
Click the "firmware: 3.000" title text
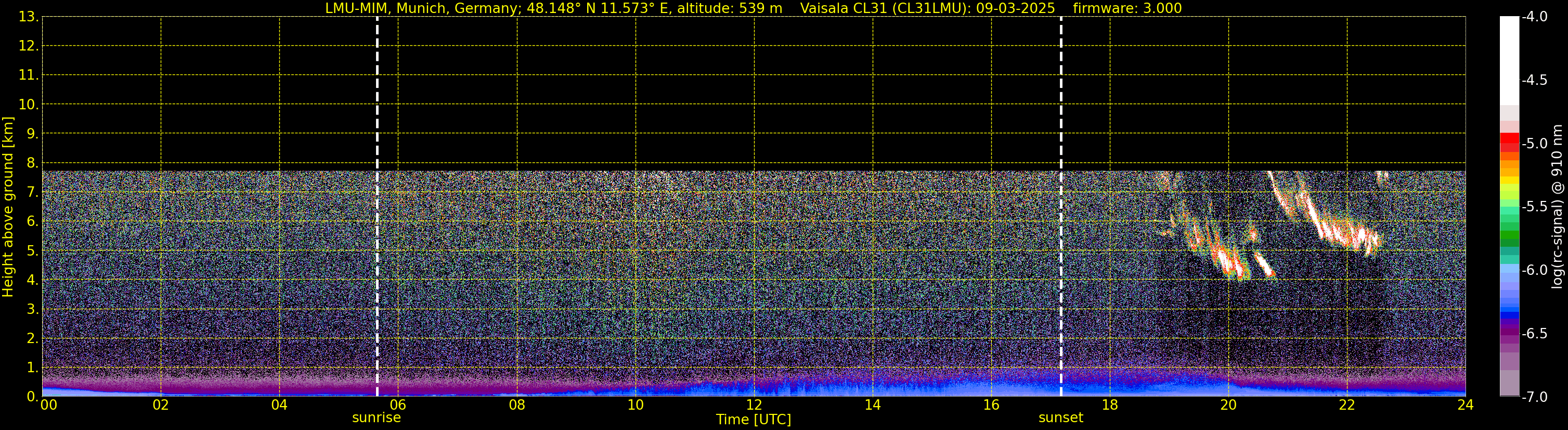(x=1128, y=8)
